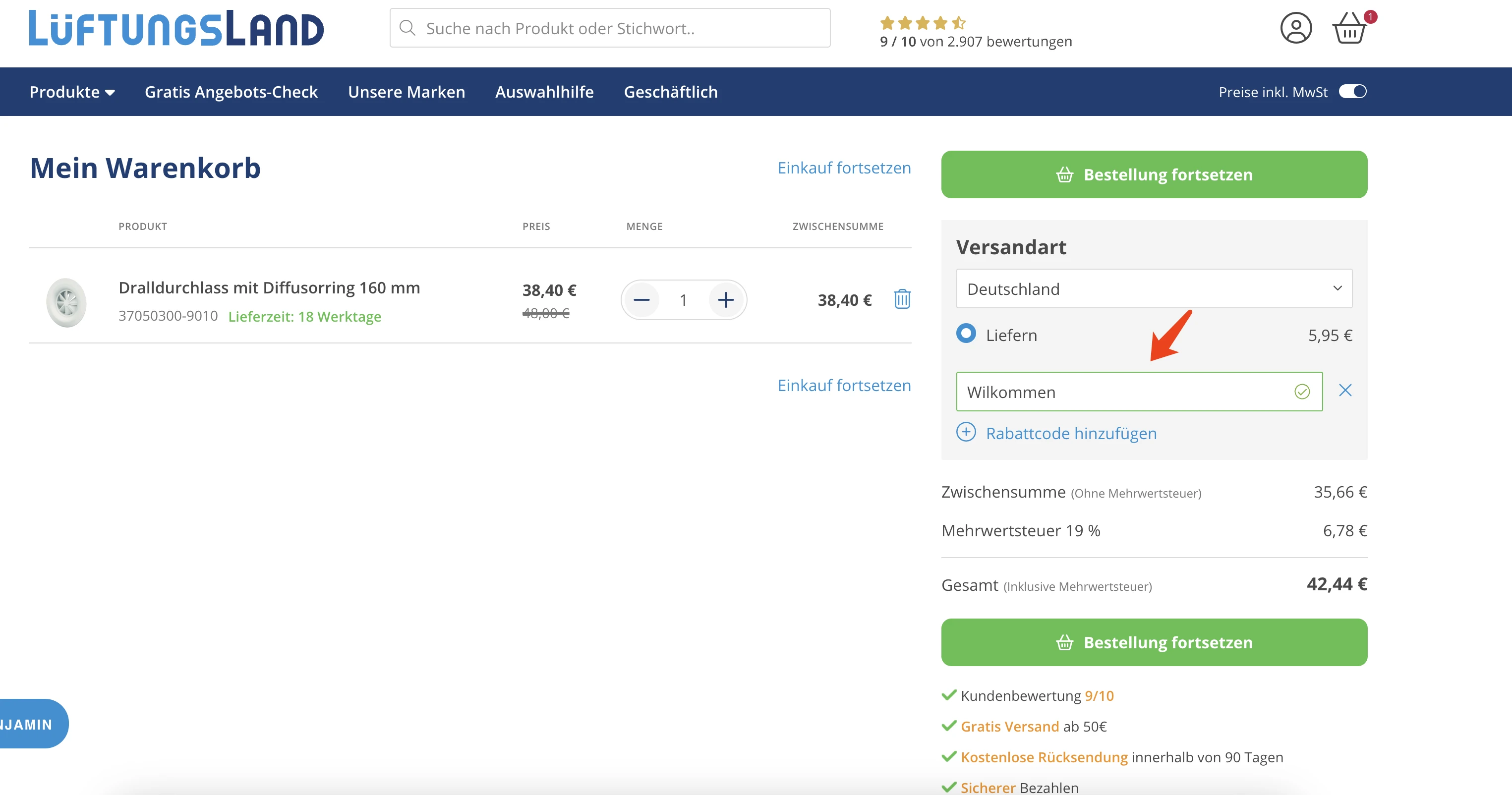Click Mehrwertsteuer 19 % value 6,78 €
This screenshot has width=1512, height=795.
point(1345,530)
